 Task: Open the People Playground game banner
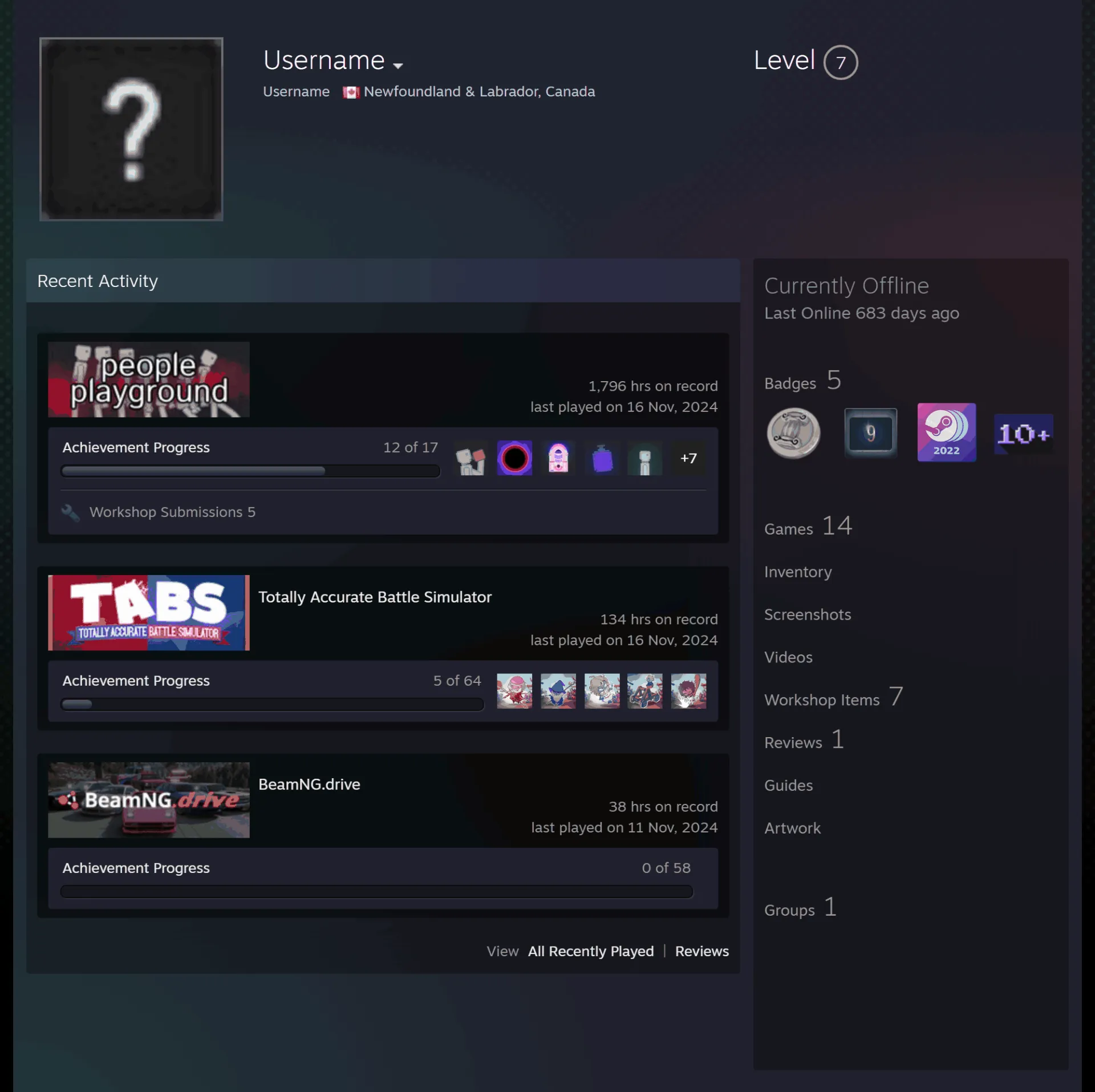pyautogui.click(x=149, y=379)
